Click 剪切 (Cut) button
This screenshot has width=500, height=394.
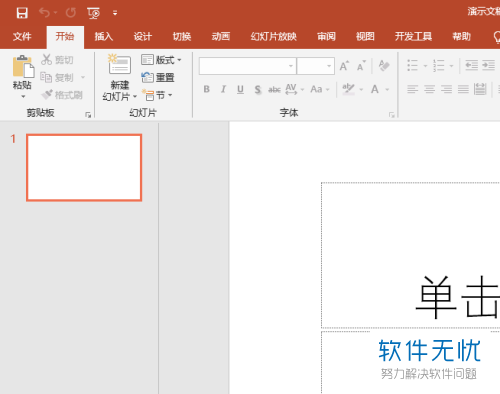pos(57,60)
